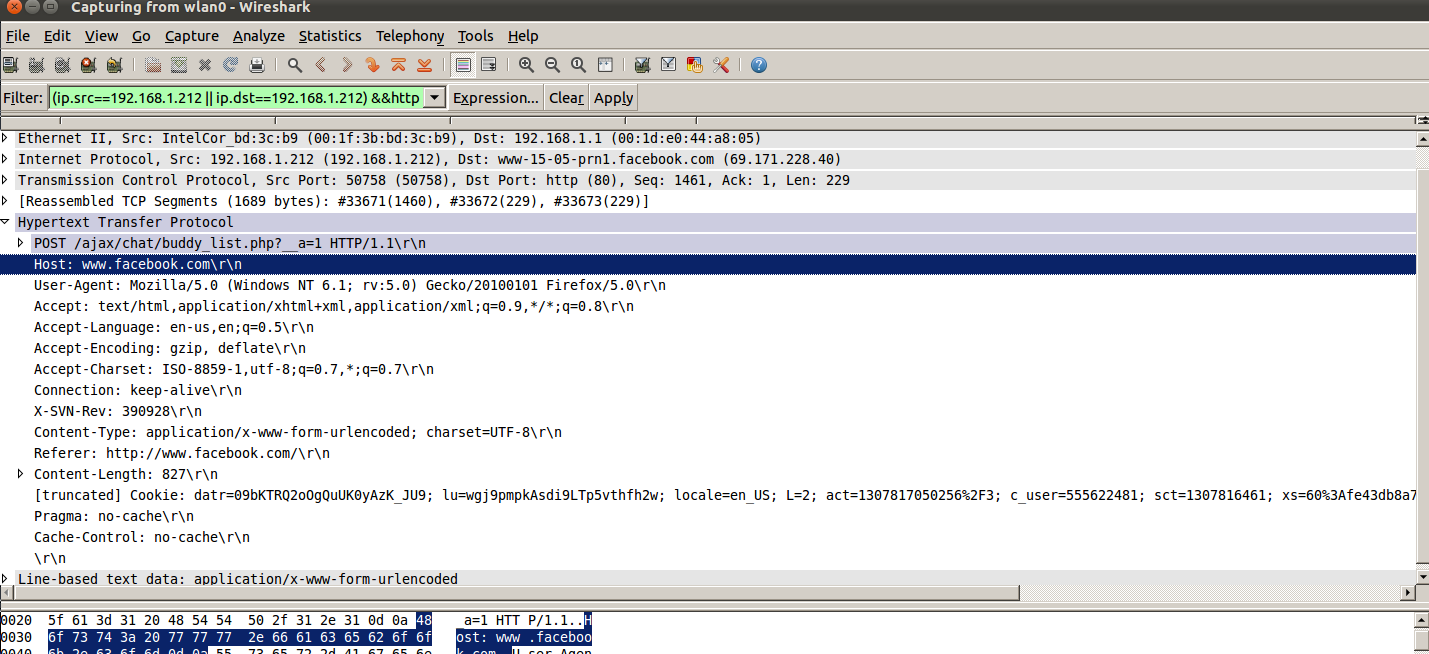Open coloring rules icon
Screen dimensions: 1429x654
click(694, 65)
